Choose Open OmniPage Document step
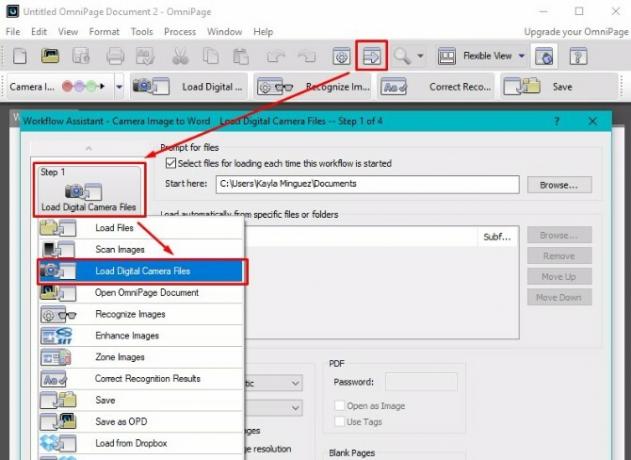Image resolution: width=631 pixels, height=460 pixels. (x=141, y=293)
